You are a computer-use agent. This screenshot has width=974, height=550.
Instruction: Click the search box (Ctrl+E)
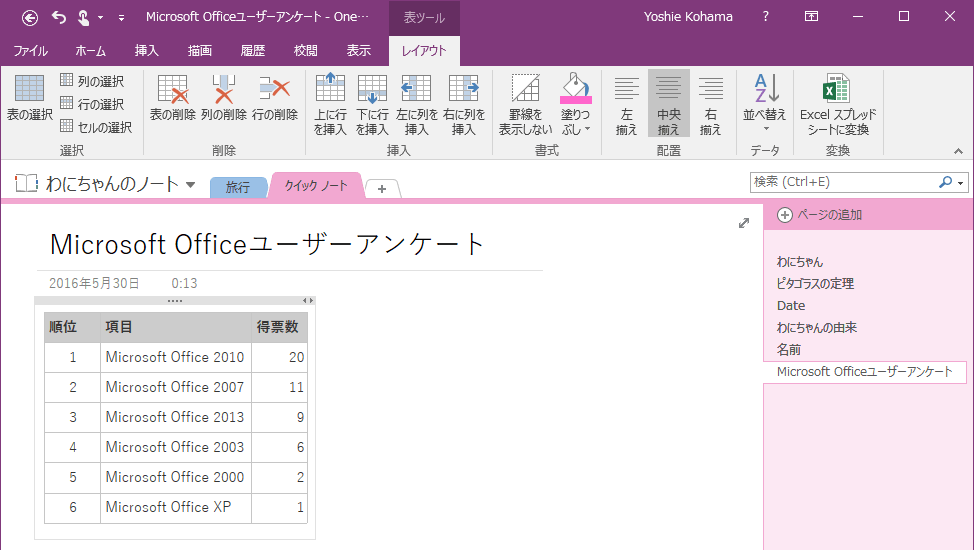point(843,181)
